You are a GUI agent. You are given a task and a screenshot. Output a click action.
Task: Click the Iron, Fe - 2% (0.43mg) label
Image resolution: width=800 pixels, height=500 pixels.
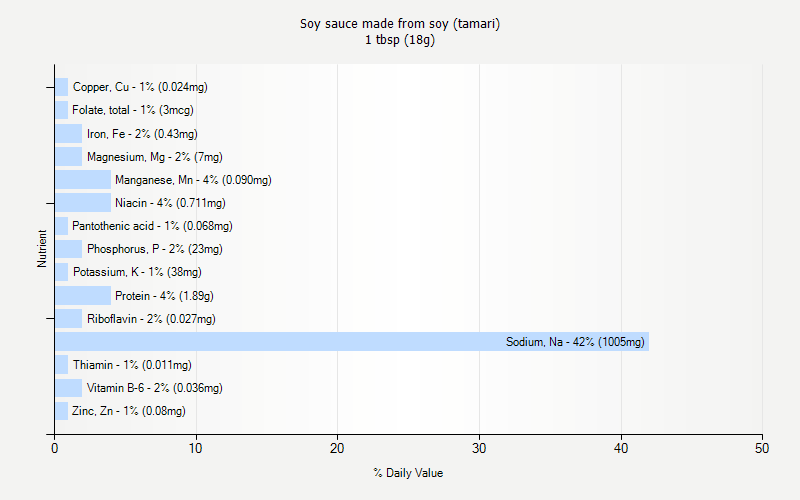pos(142,134)
